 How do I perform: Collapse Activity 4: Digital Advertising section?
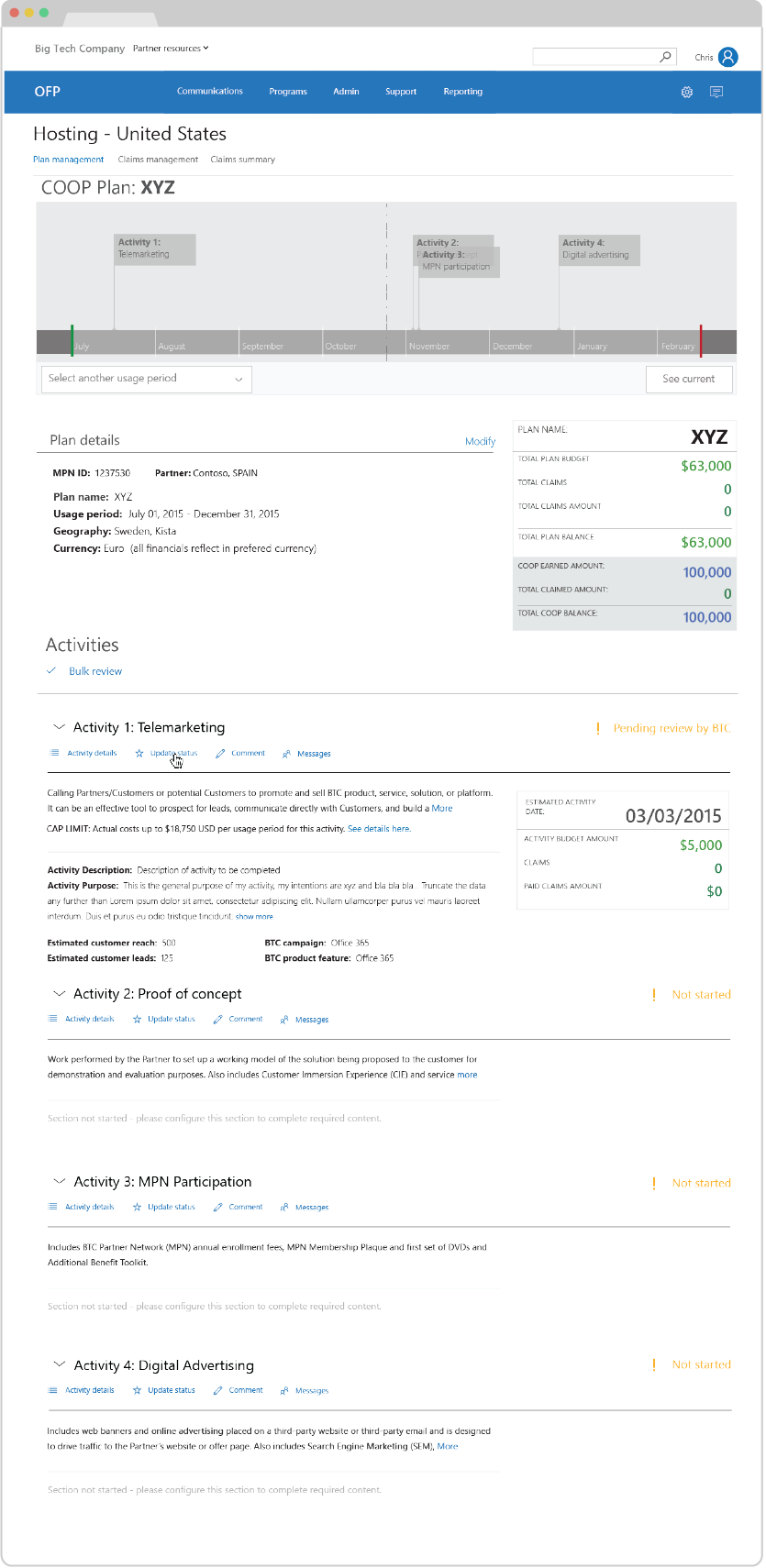pos(60,1365)
